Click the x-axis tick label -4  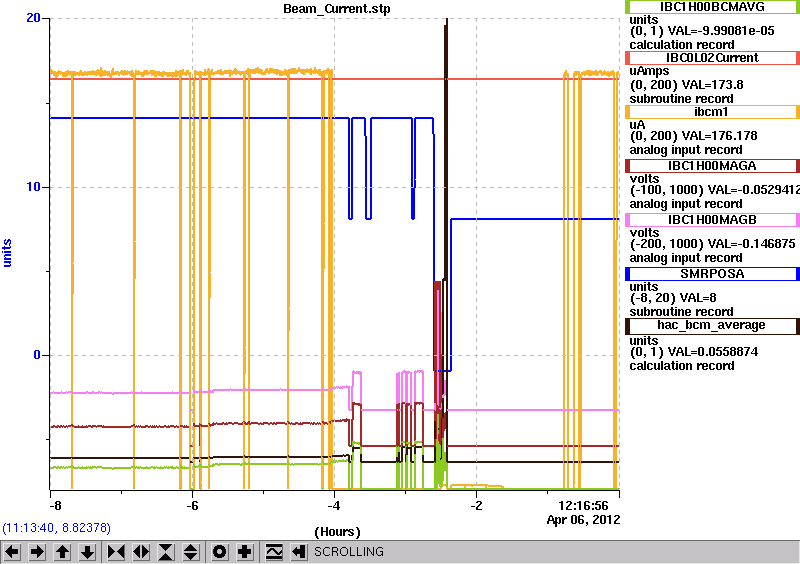pyautogui.click(x=334, y=506)
